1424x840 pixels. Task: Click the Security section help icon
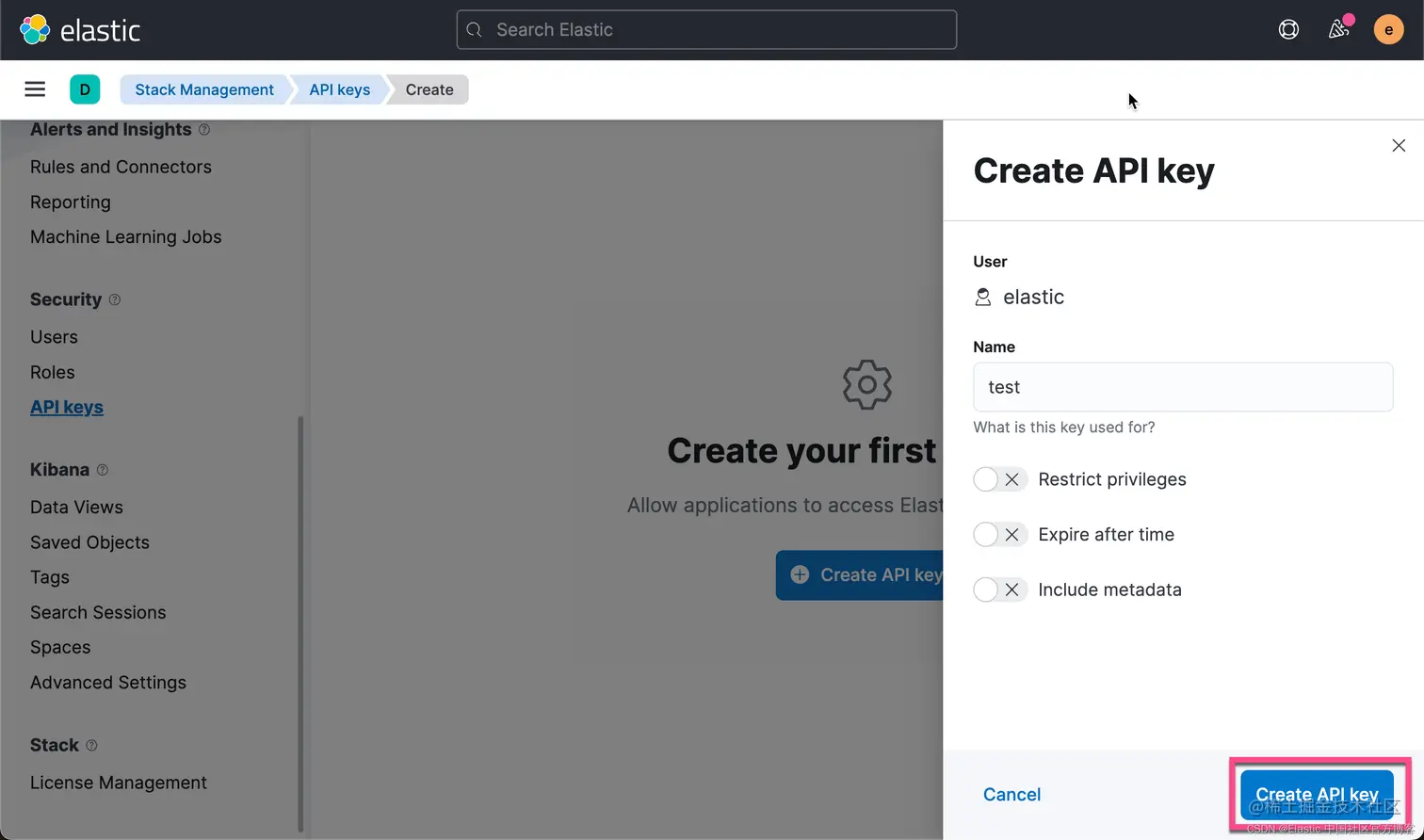pos(115,299)
